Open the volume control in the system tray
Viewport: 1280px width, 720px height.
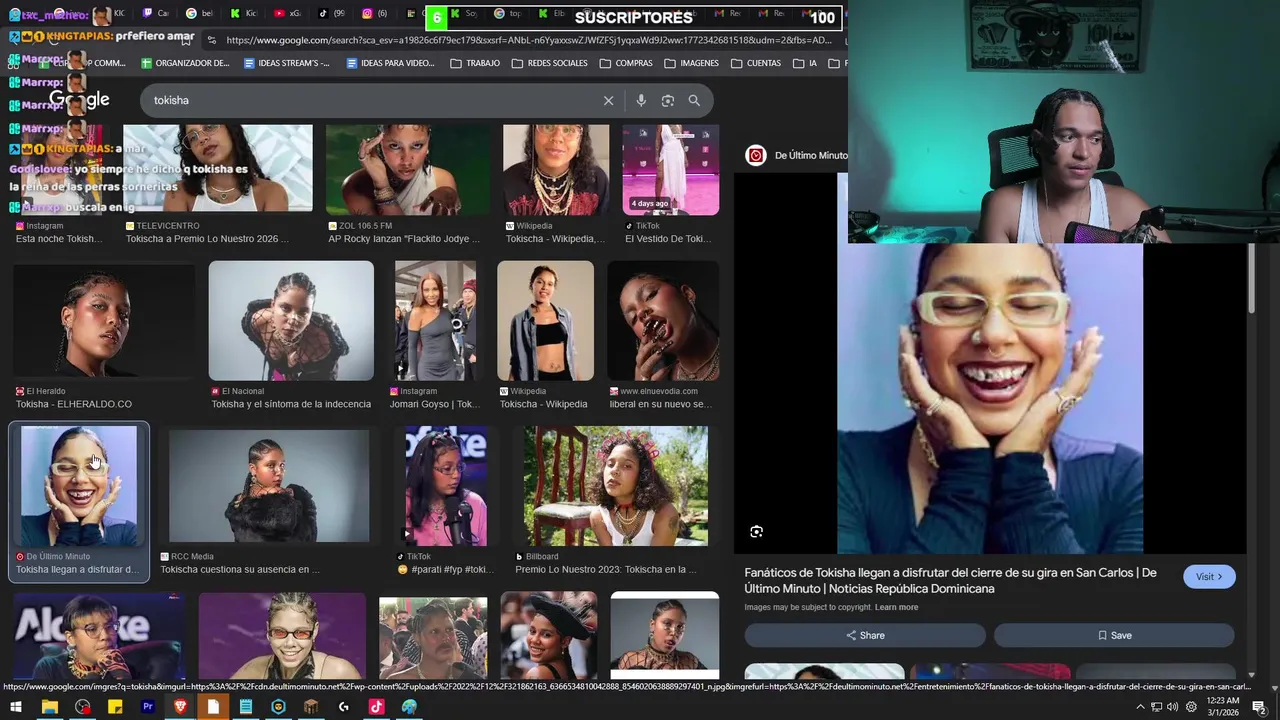[x=1172, y=707]
